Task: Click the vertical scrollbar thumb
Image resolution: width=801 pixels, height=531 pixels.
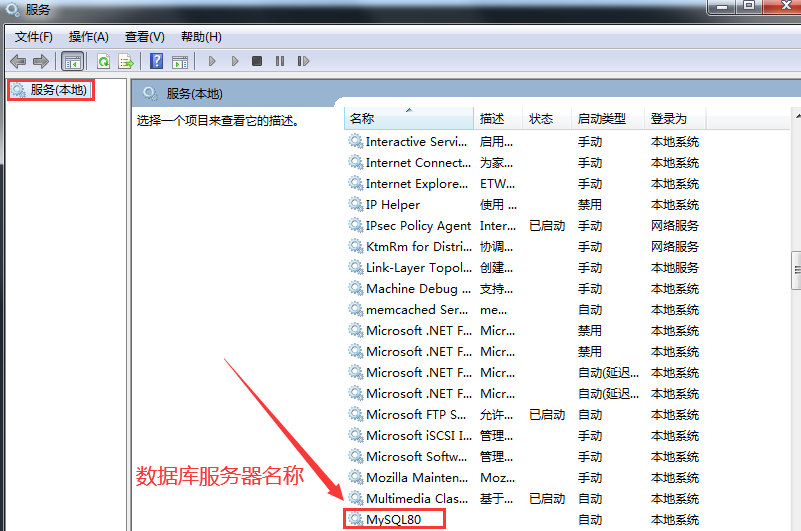Action: click(x=796, y=270)
